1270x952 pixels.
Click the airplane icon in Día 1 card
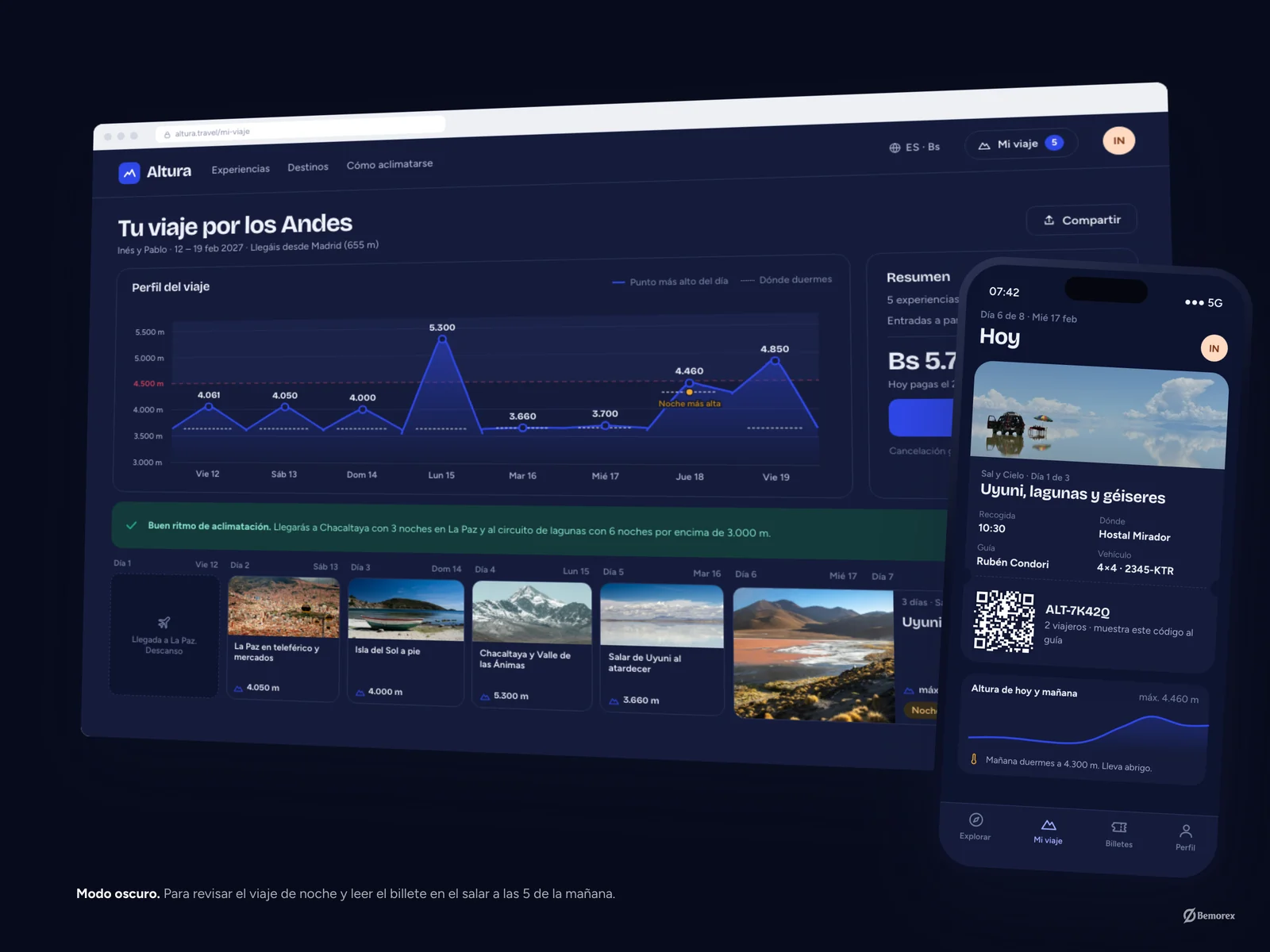tap(164, 623)
